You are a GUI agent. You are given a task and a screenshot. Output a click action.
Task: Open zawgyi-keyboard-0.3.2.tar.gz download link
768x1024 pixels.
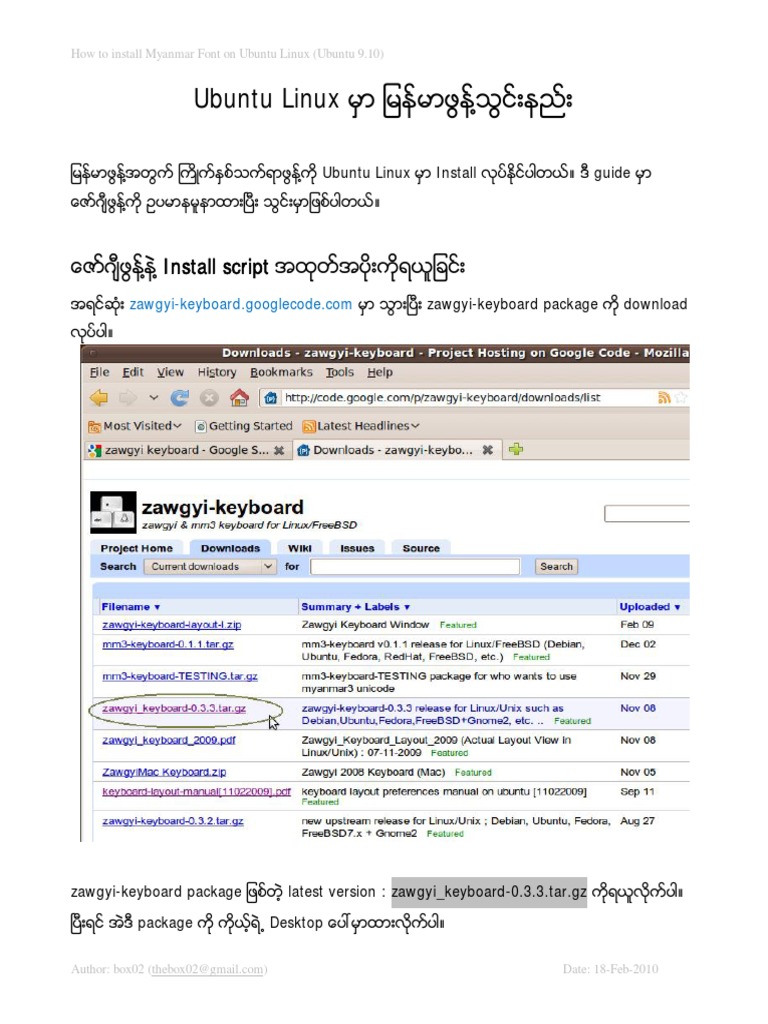tap(172, 822)
